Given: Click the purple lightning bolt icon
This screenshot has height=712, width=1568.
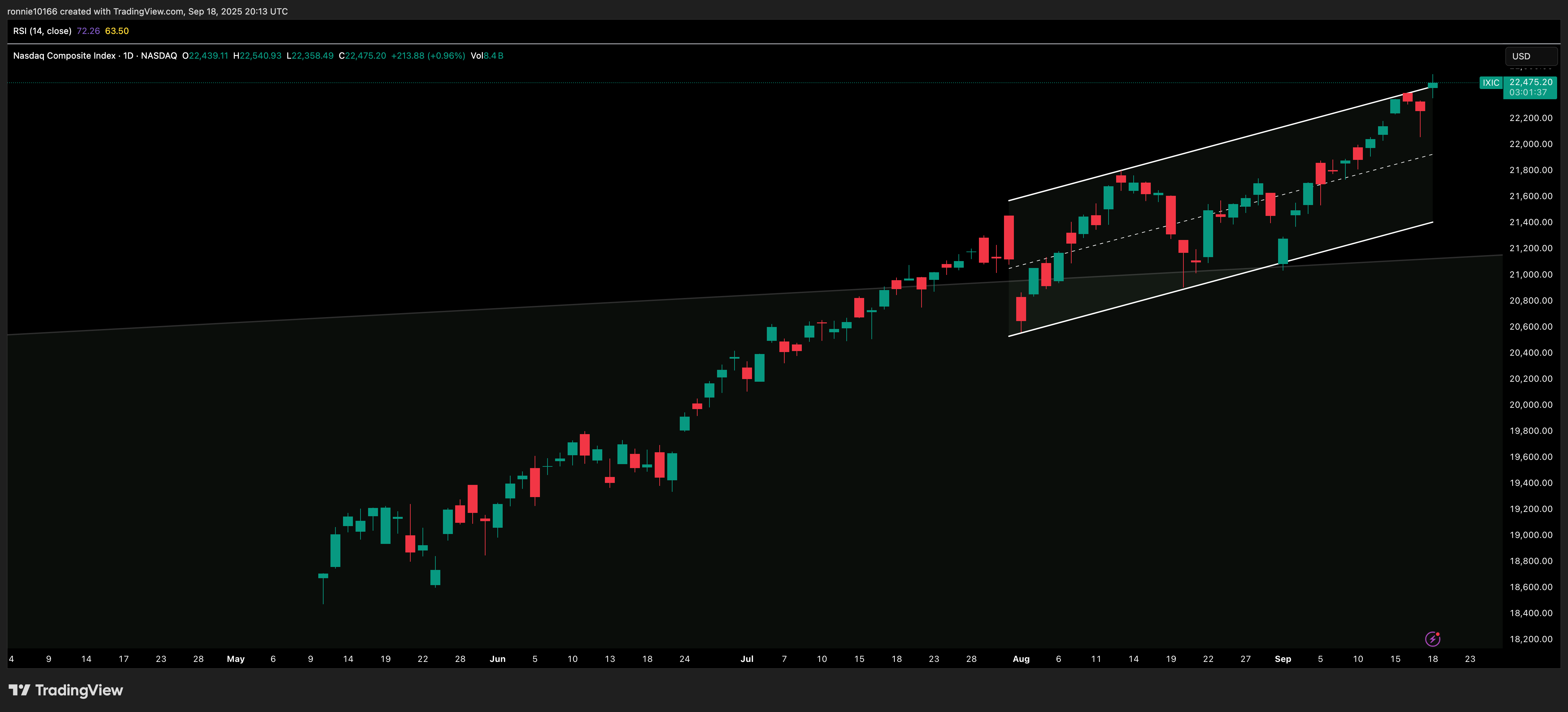Looking at the screenshot, I should pos(1432,638).
